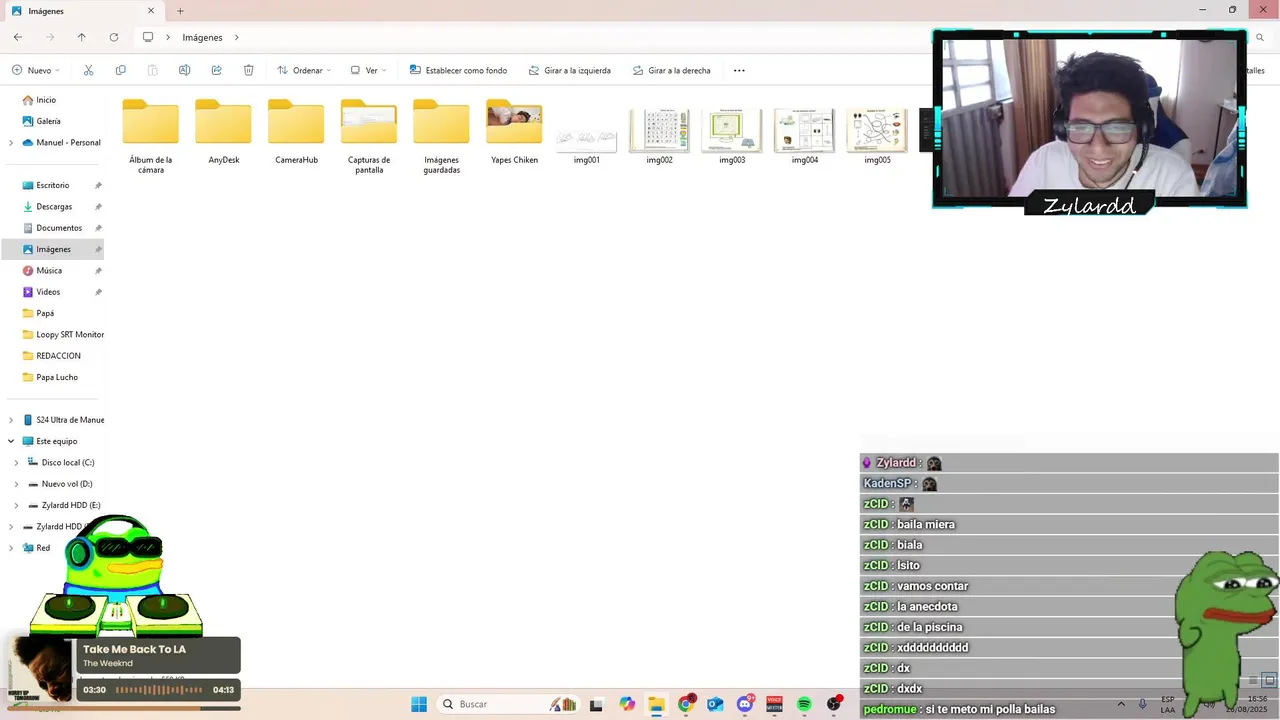Click the microphone tray icon
The width and height of the screenshot is (1280, 720).
pyautogui.click(x=1142, y=704)
